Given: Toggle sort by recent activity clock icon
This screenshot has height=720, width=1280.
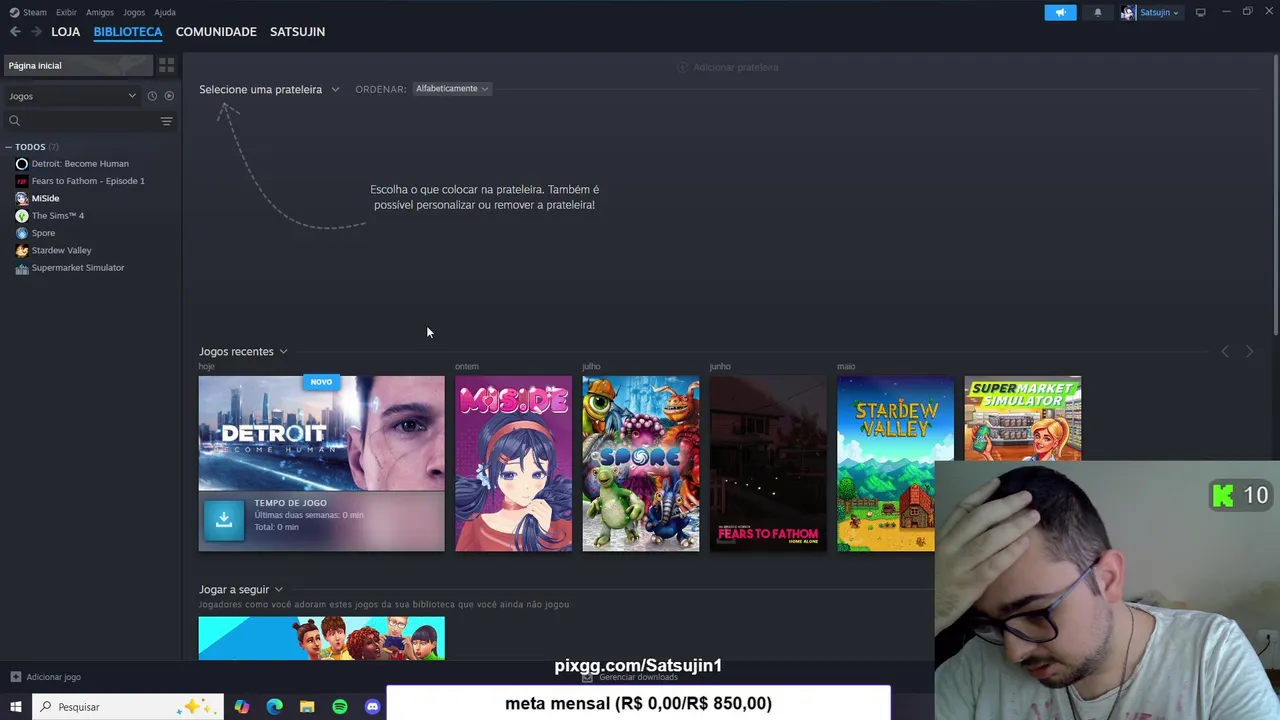Looking at the screenshot, I should [x=152, y=96].
